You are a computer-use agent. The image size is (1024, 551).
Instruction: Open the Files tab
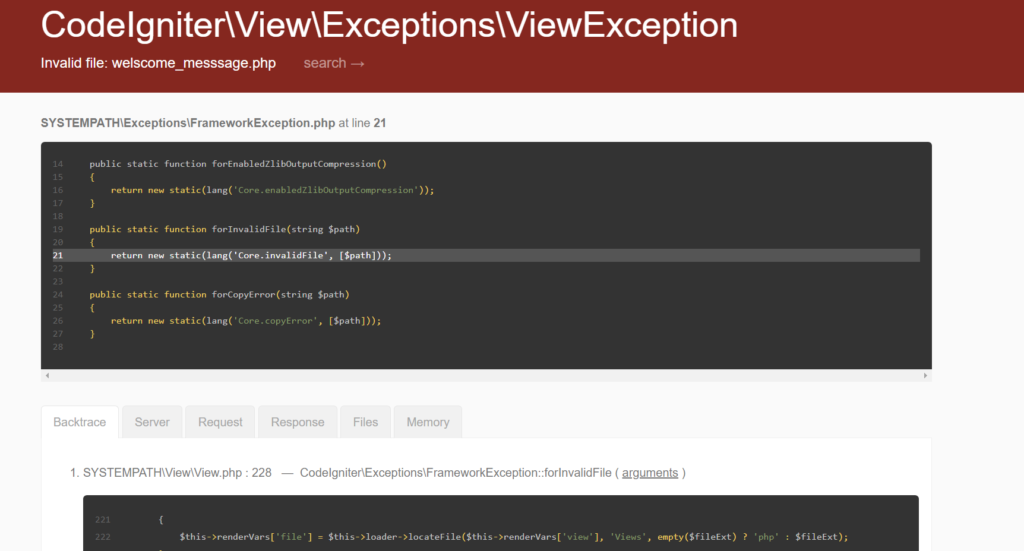coord(365,422)
